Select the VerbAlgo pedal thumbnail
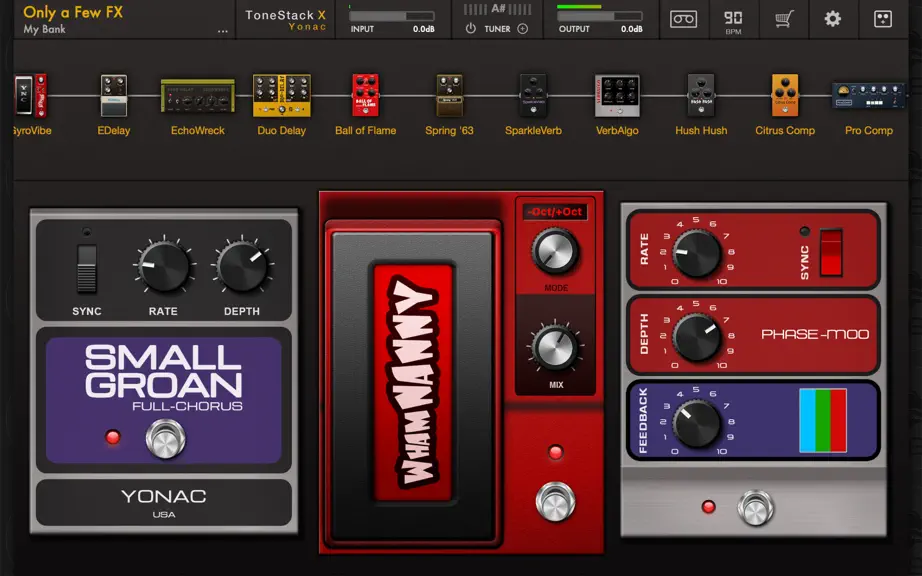Image resolution: width=922 pixels, height=576 pixels. click(x=617, y=96)
